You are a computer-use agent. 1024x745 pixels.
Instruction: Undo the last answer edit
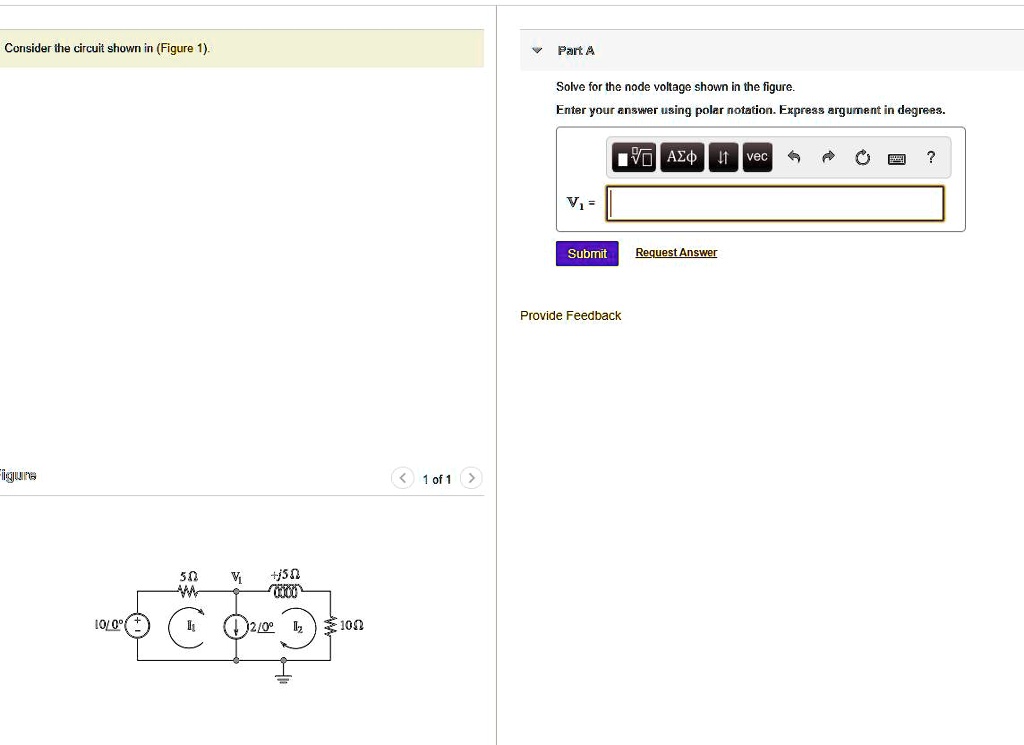pos(793,157)
